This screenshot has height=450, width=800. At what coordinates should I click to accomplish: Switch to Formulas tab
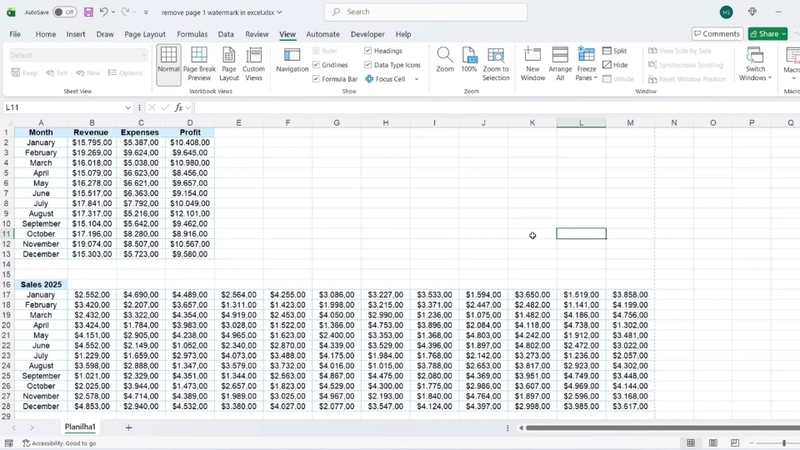pos(192,34)
